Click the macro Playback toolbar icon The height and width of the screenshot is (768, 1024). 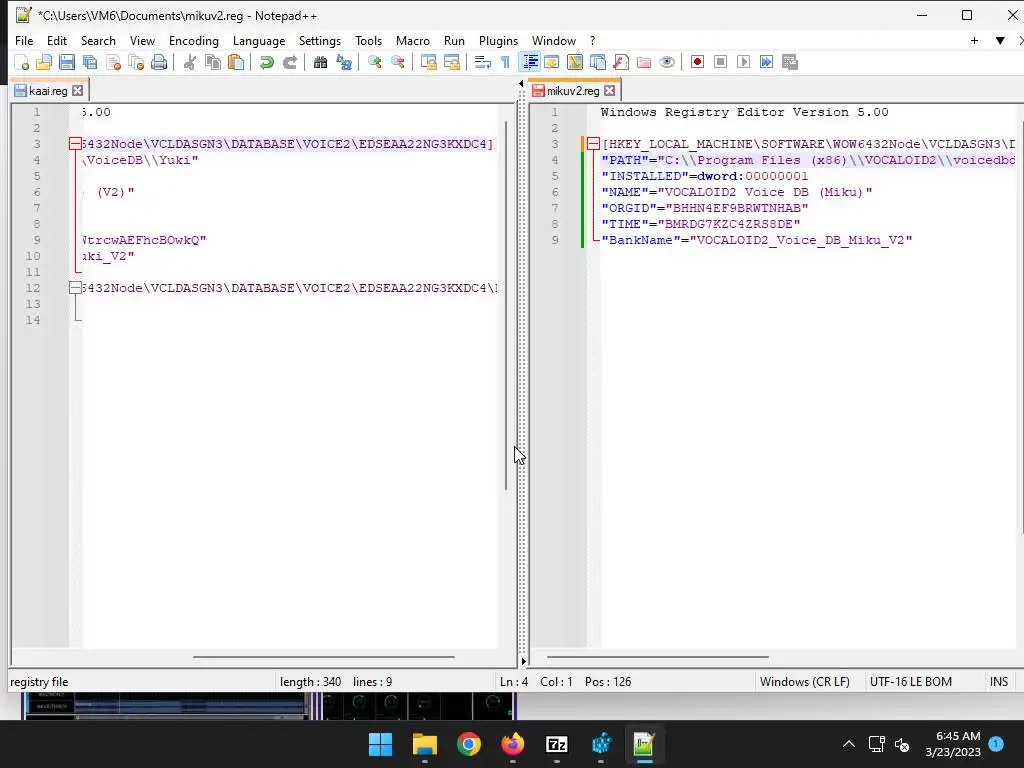point(743,62)
